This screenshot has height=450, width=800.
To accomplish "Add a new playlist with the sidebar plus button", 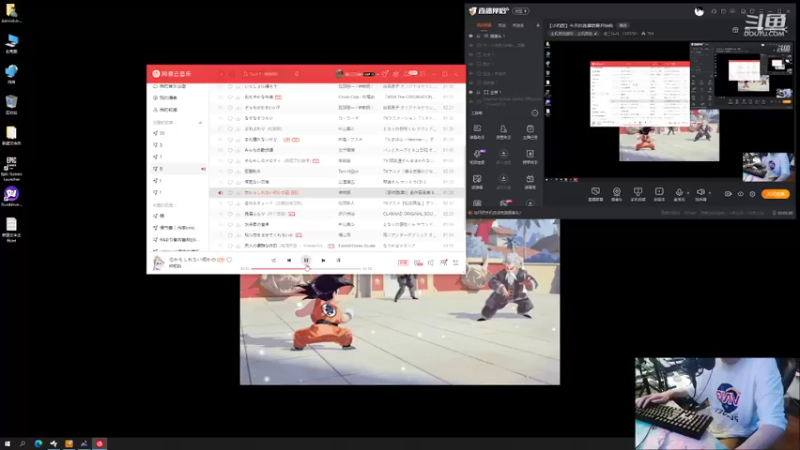I will pyautogui.click(x=200, y=122).
